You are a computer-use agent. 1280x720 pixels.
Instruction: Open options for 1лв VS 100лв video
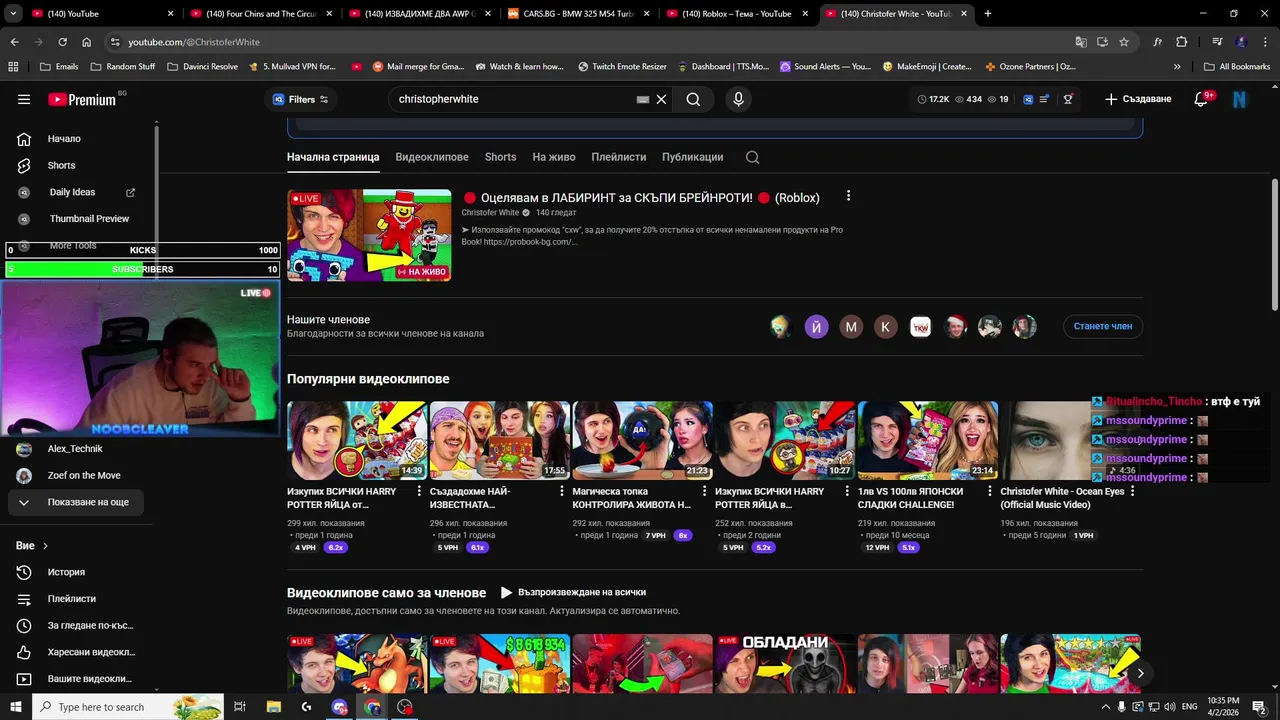(989, 492)
